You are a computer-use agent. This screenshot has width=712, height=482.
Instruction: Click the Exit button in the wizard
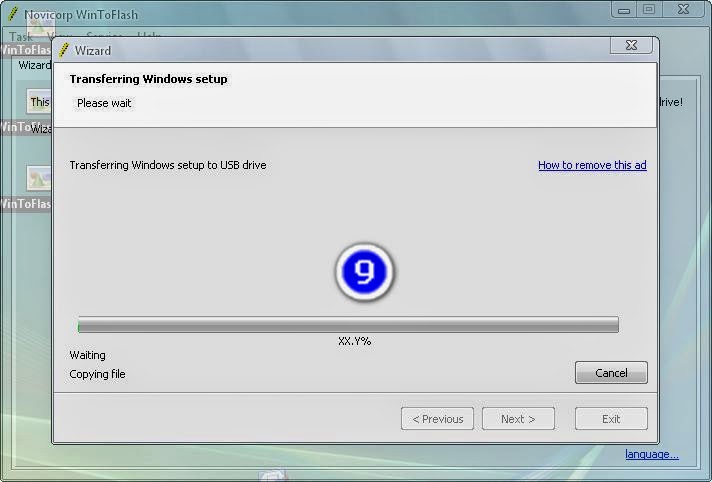click(611, 419)
